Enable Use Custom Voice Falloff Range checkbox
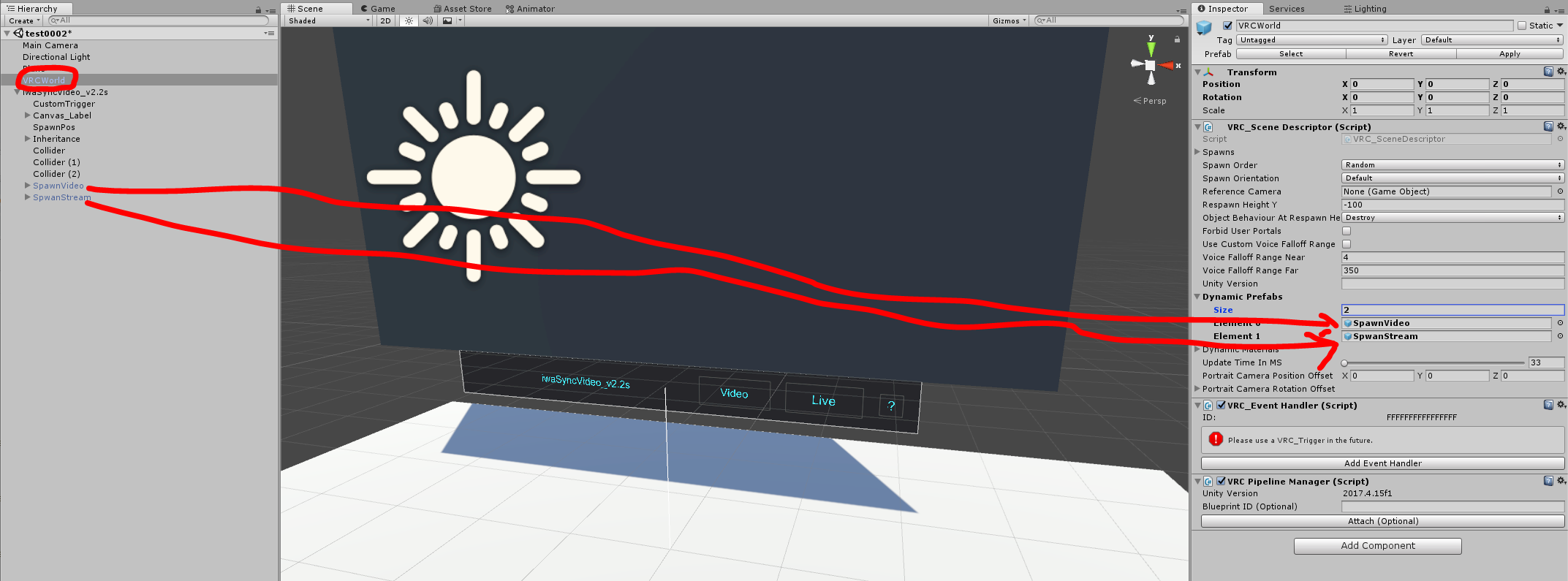This screenshot has height=581, width=1568. (1347, 244)
